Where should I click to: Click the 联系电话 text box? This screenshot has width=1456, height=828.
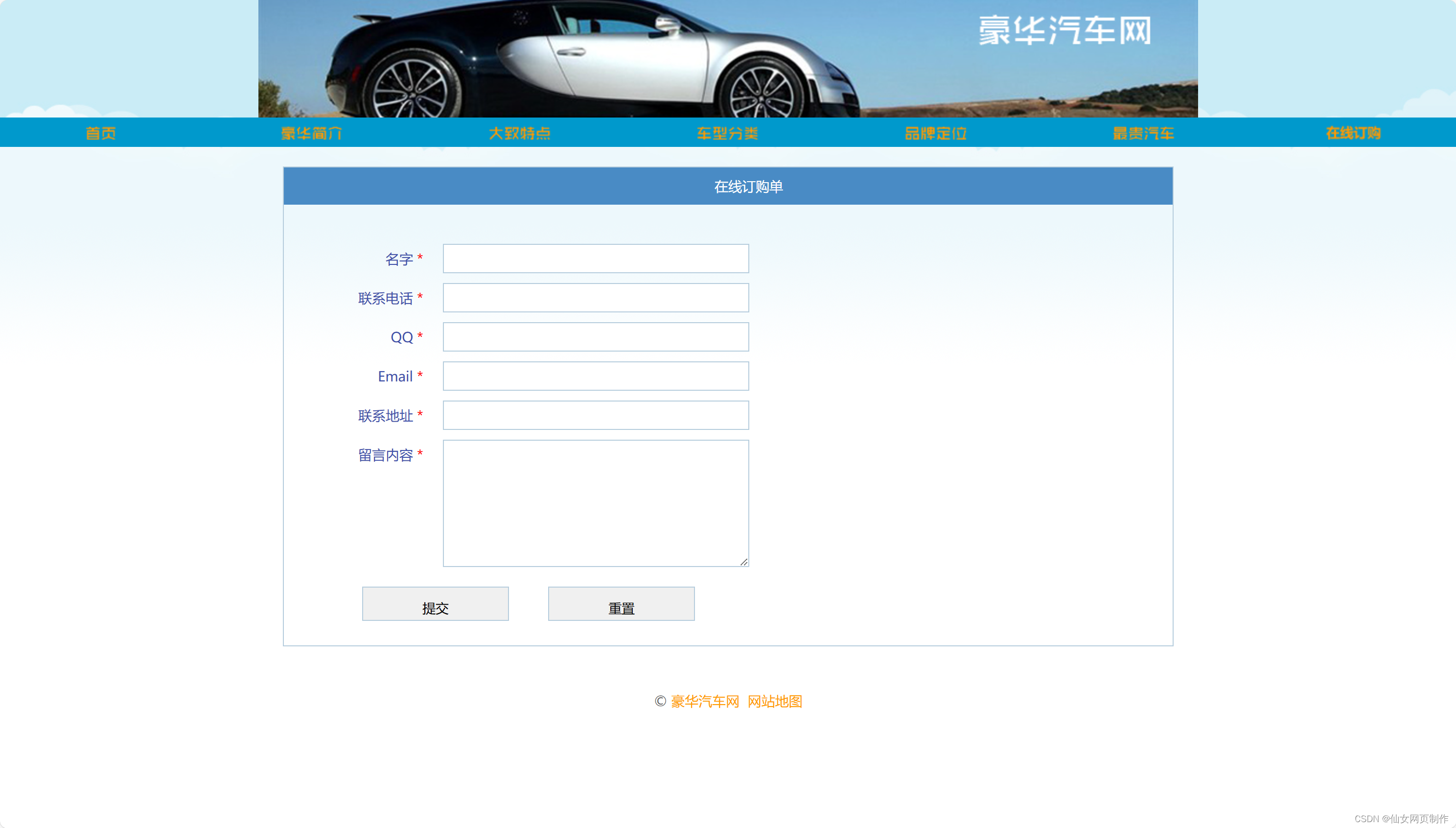(596, 298)
